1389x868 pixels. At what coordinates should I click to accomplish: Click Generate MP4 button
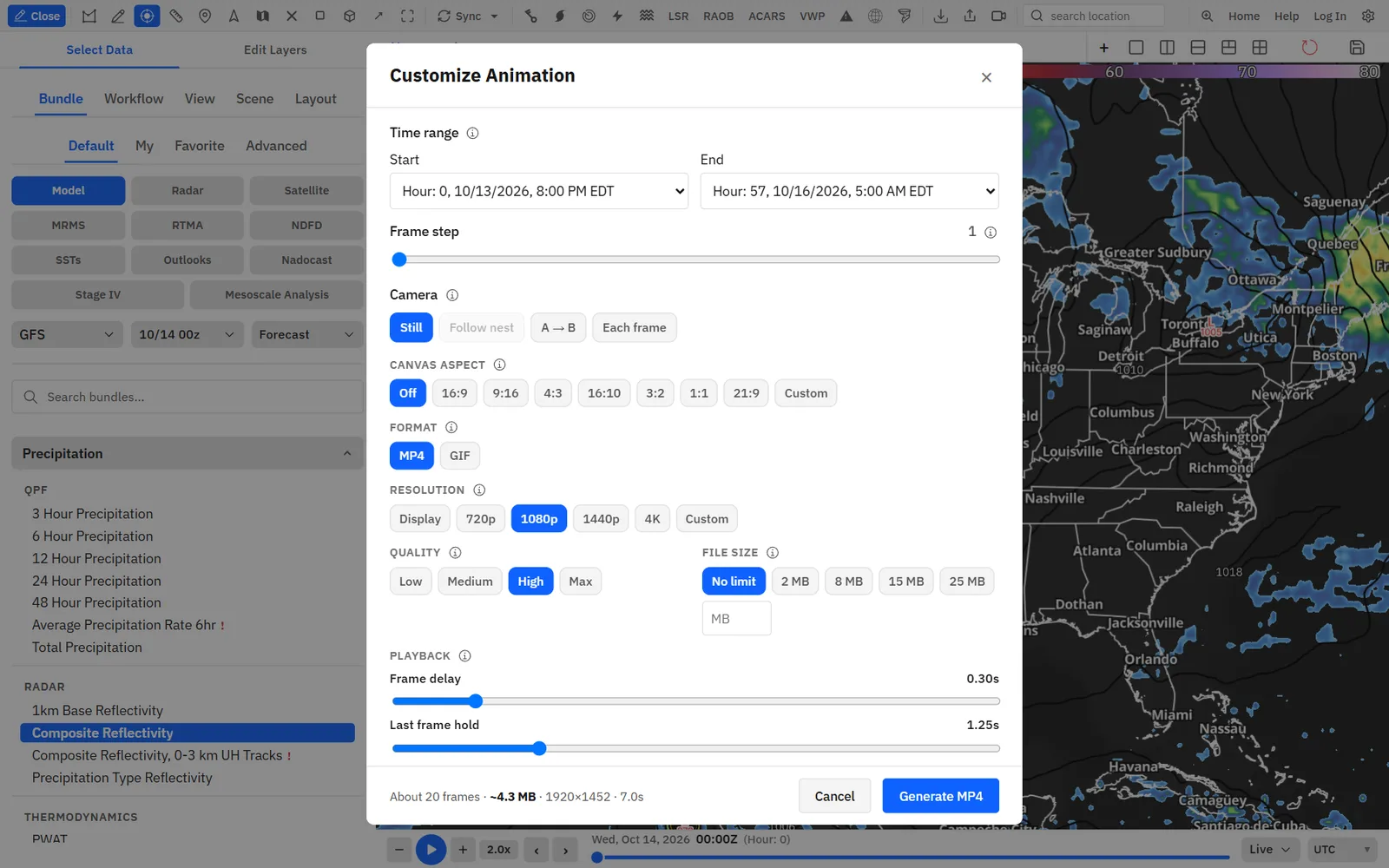tap(940, 796)
